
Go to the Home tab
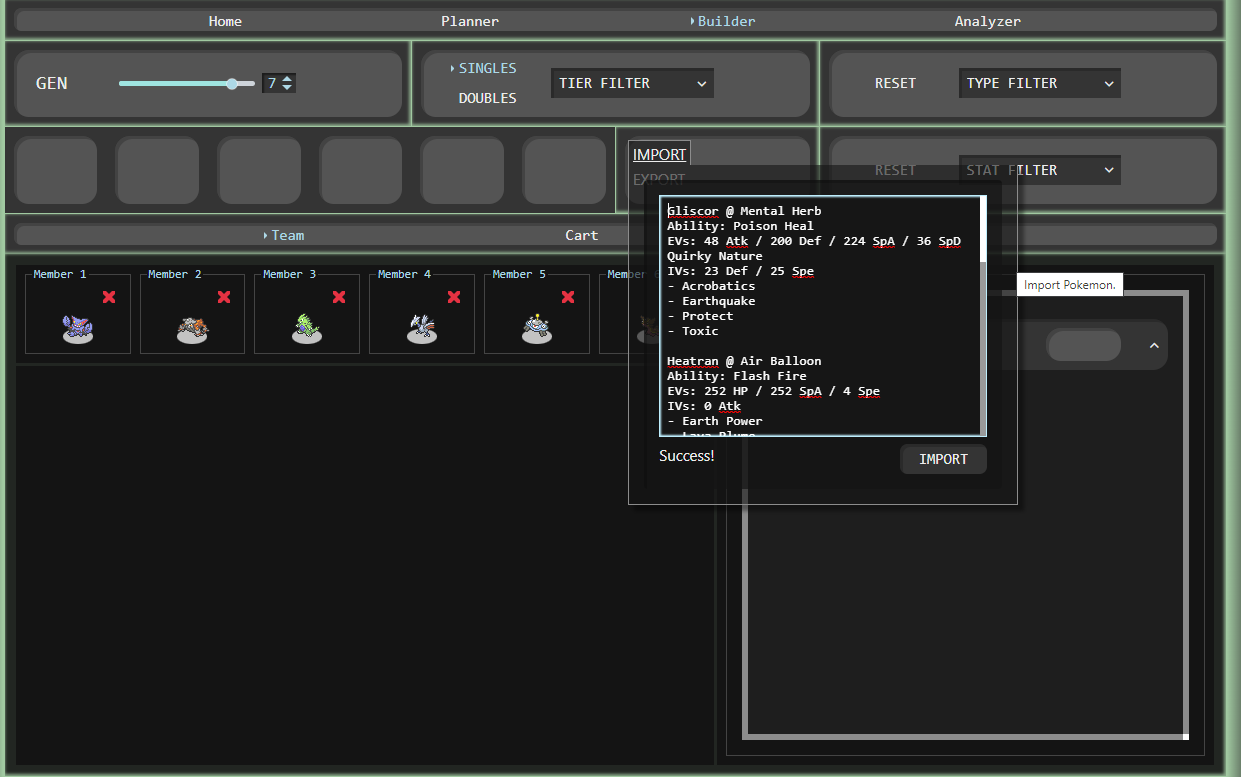[225, 21]
